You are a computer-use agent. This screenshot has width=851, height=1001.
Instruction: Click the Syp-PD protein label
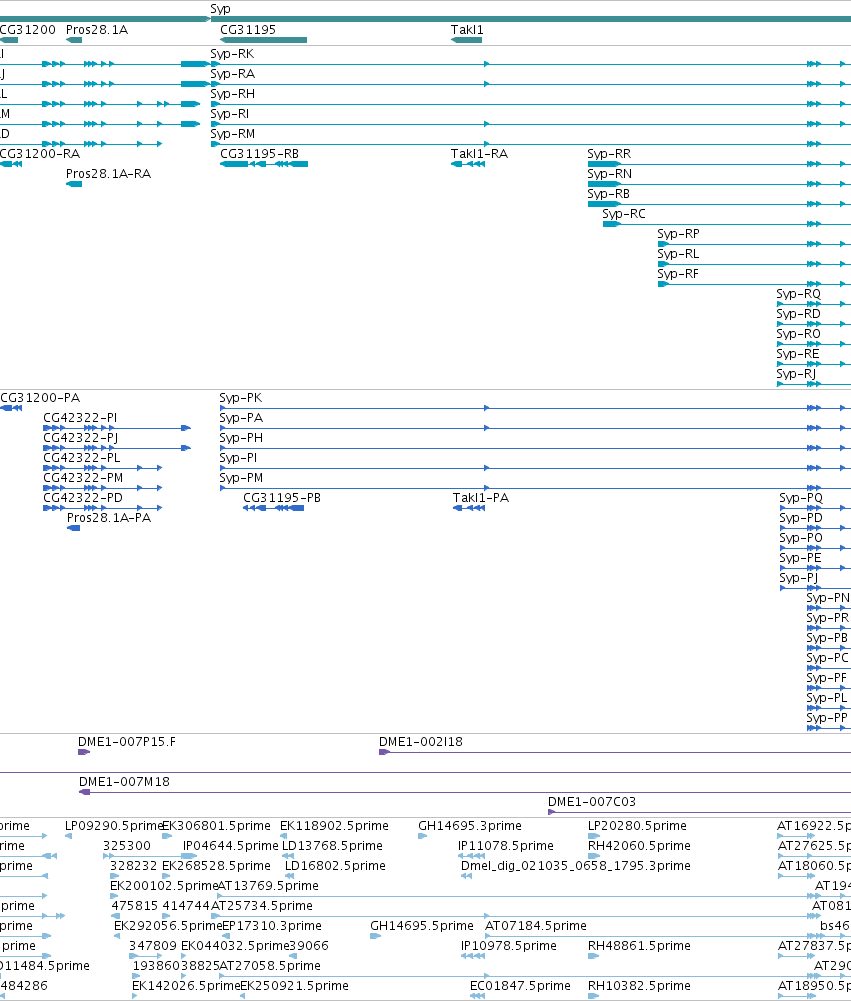tap(801, 518)
